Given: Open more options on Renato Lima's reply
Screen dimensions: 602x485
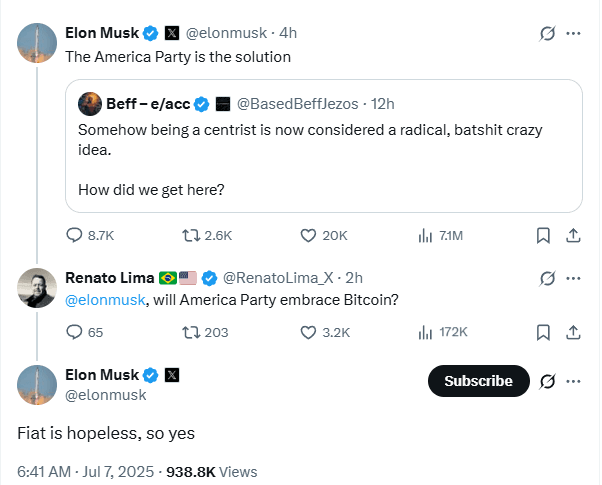Looking at the screenshot, I should (574, 277).
